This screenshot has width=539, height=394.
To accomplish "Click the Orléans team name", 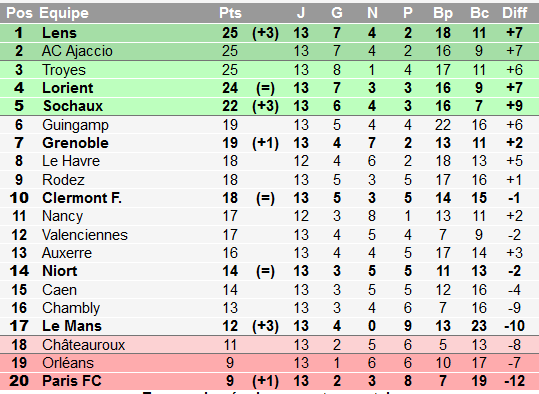I will click(68, 363).
